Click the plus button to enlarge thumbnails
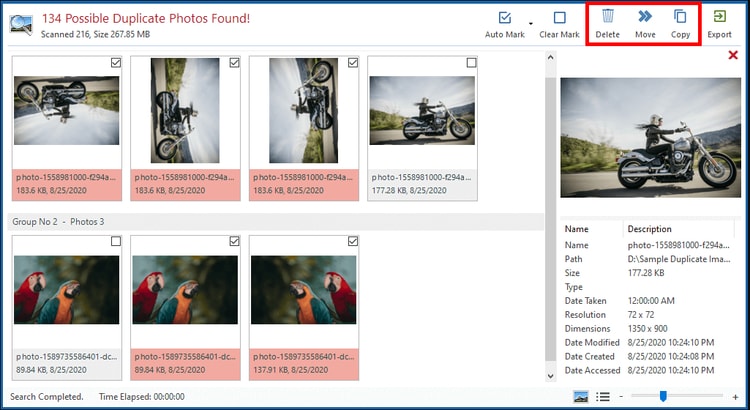 736,397
